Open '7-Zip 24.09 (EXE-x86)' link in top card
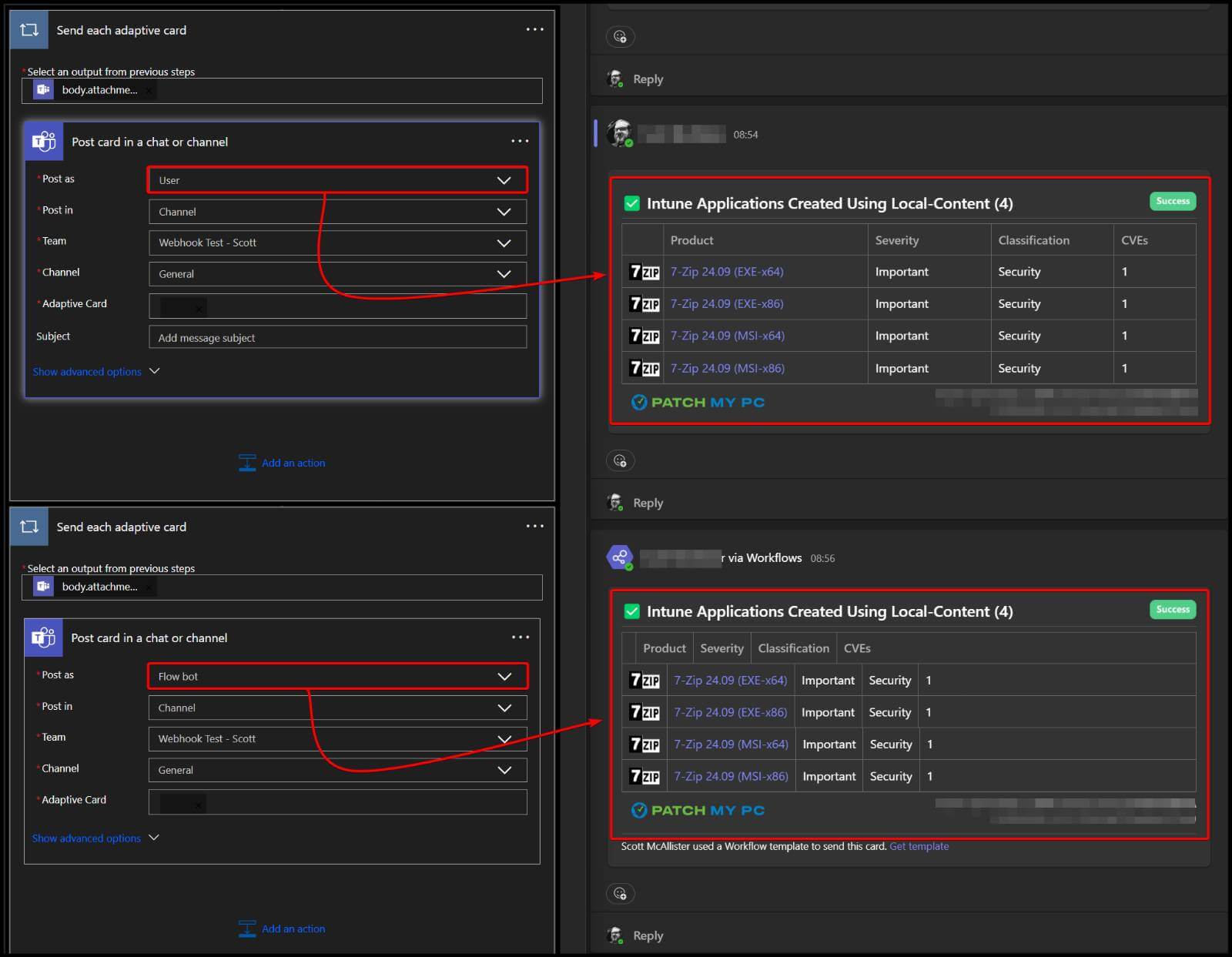 point(727,304)
